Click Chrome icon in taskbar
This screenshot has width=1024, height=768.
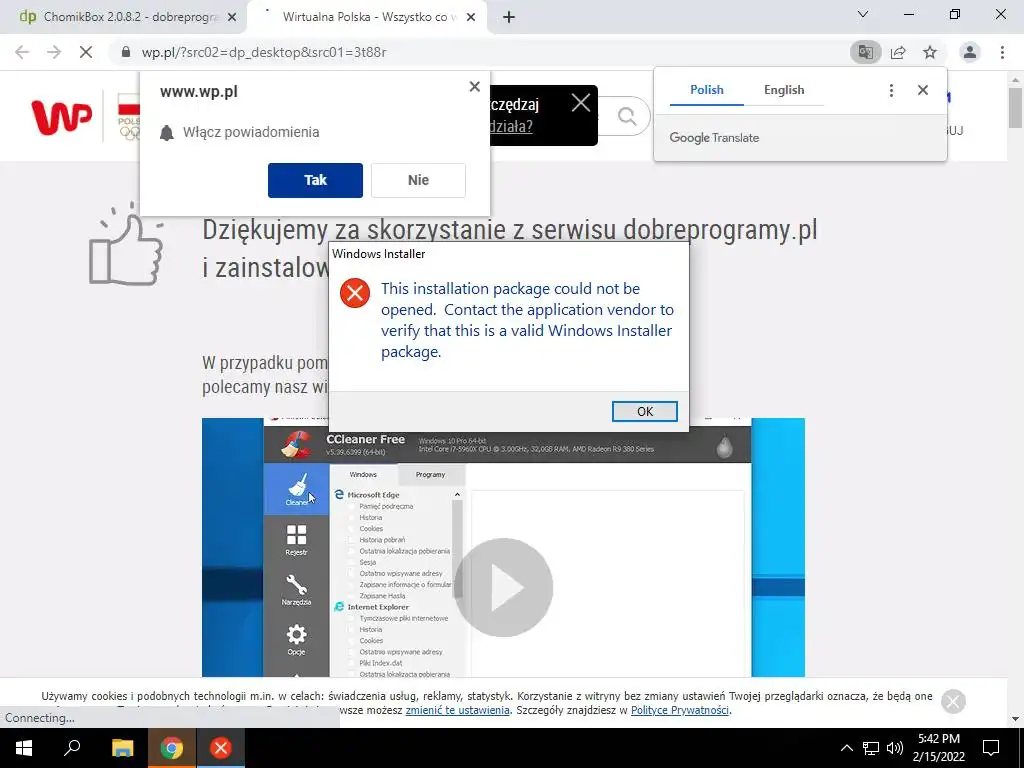[x=172, y=748]
